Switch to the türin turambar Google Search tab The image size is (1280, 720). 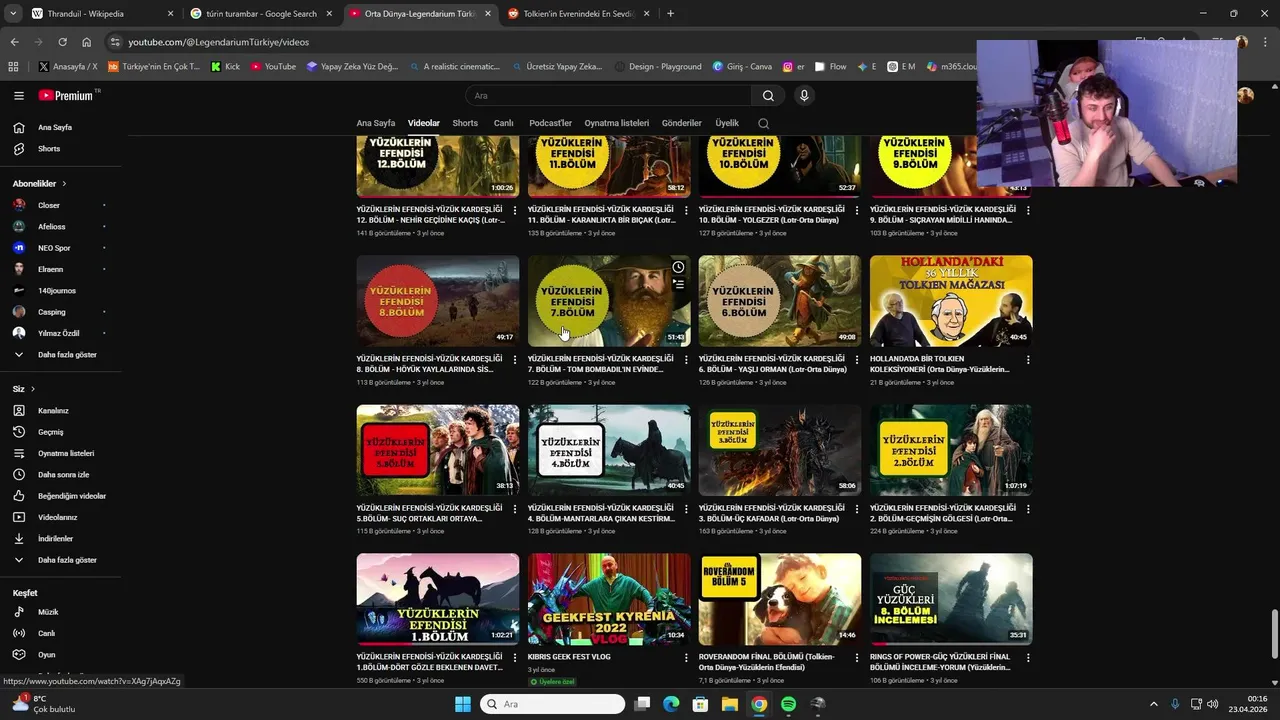coord(261,14)
